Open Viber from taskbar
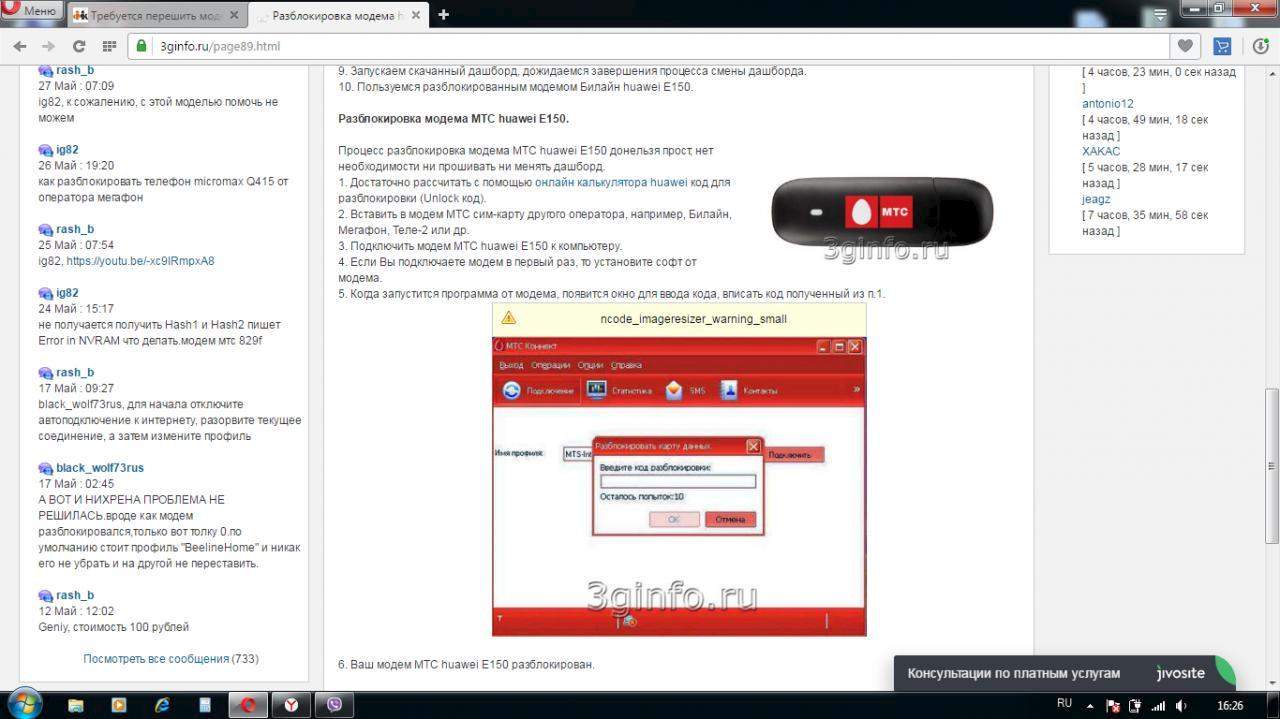The image size is (1280, 719). (x=335, y=705)
